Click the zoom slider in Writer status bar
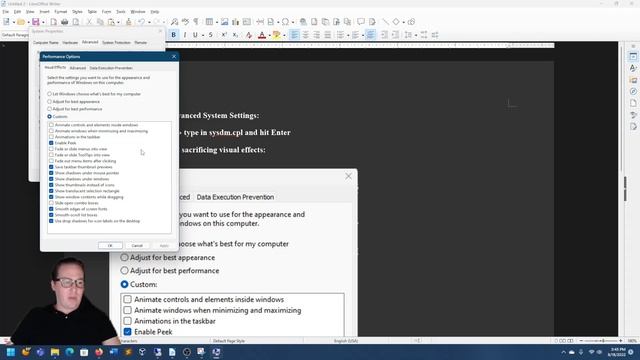Image resolution: width=640 pixels, height=360 pixels. click(601, 340)
